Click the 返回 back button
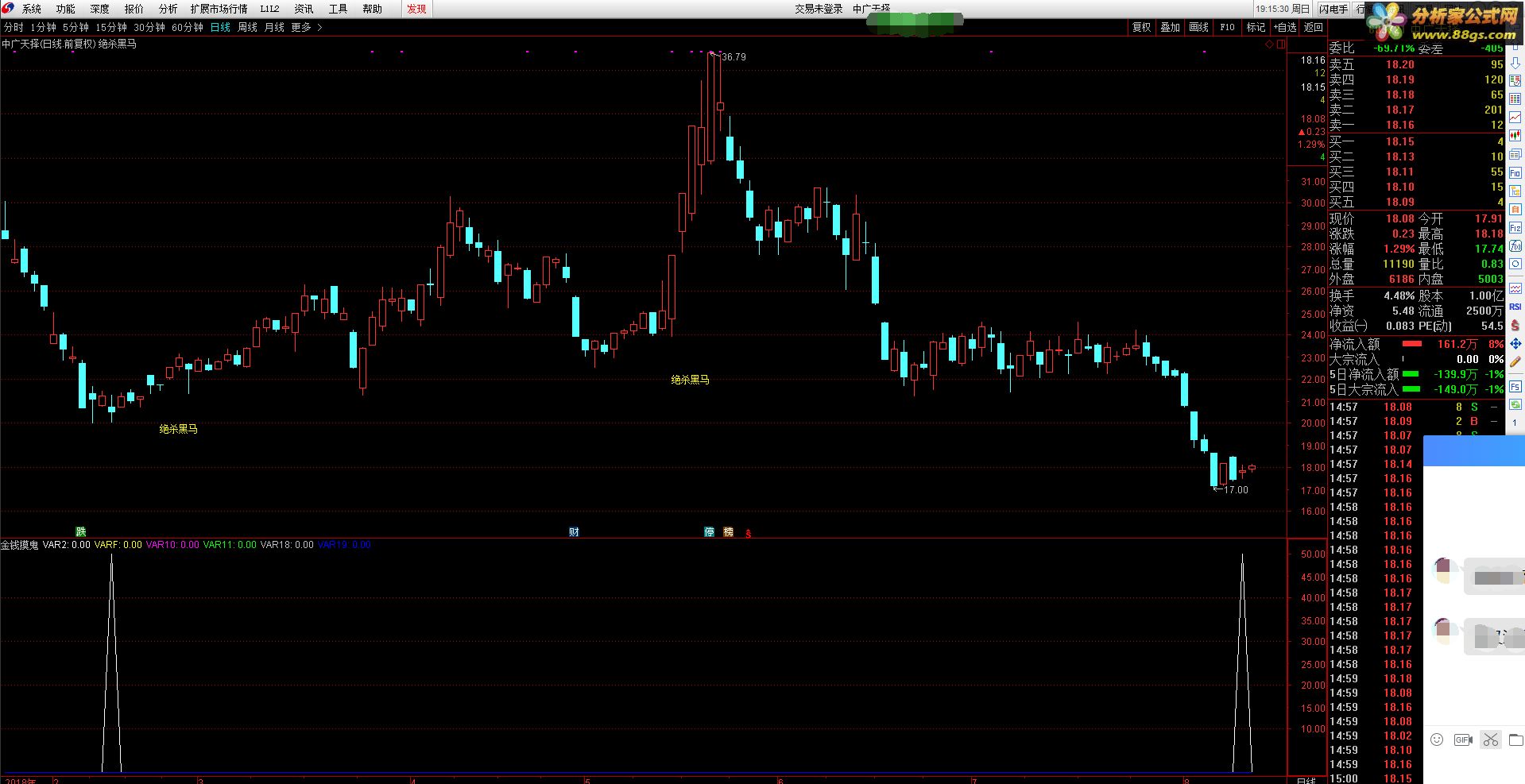Image resolution: width=1525 pixels, height=784 pixels. click(x=1314, y=27)
